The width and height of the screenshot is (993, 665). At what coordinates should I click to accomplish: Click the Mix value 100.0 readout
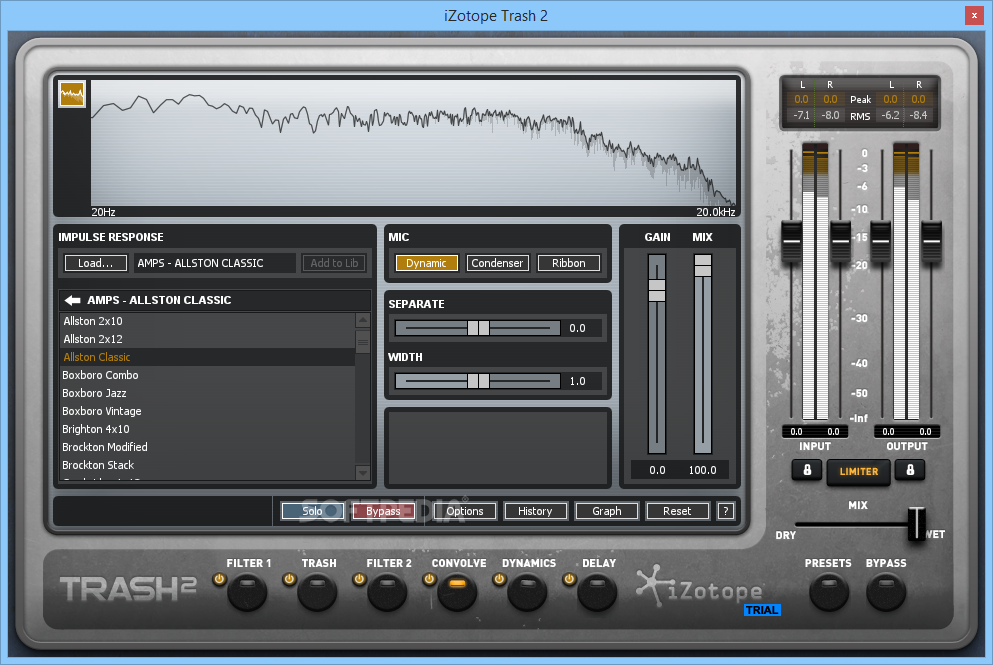pyautogui.click(x=702, y=470)
